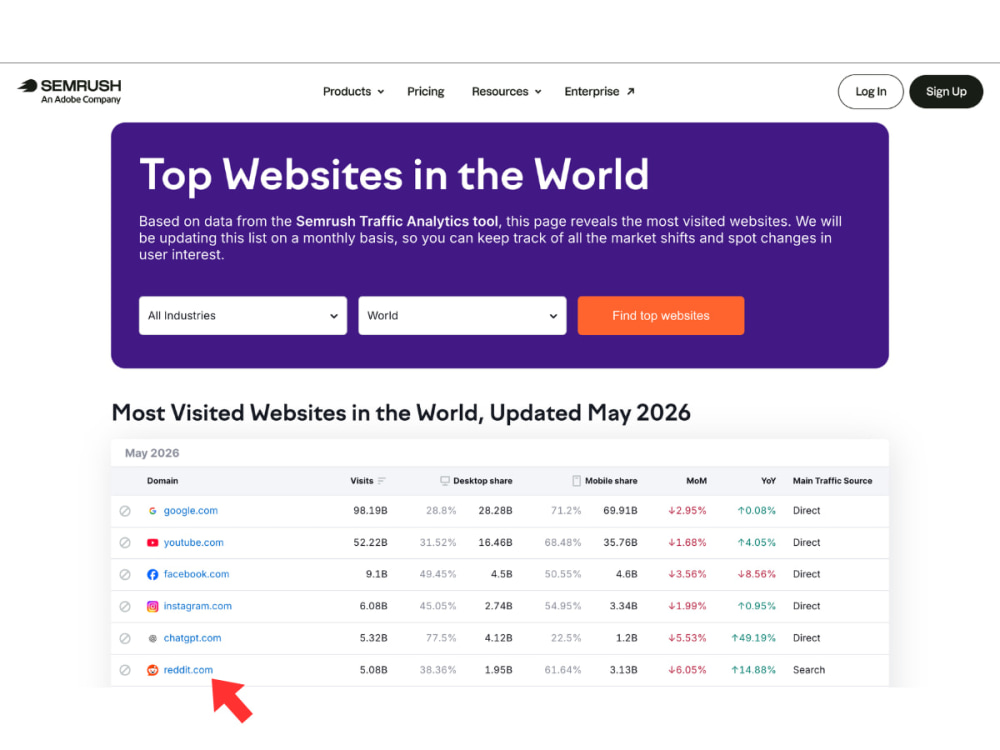Click the Most Visited Websites heading
The height and width of the screenshot is (750, 1000).
coord(401,413)
